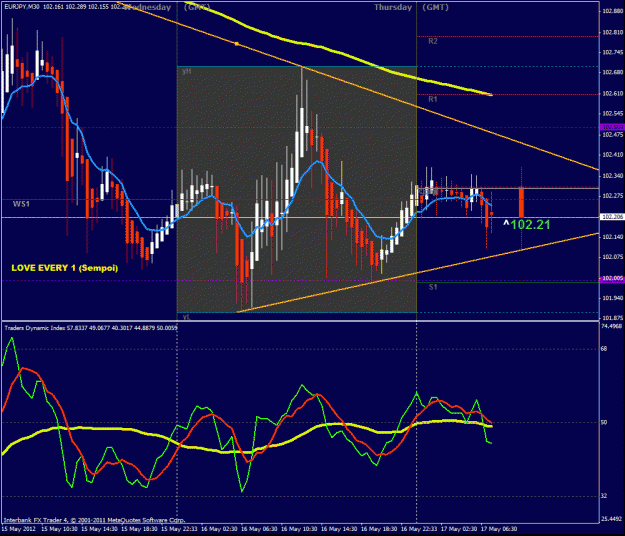Image resolution: width=625 pixels, height=536 pixels.
Task: Click the Thursday day label
Action: click(393, 7)
